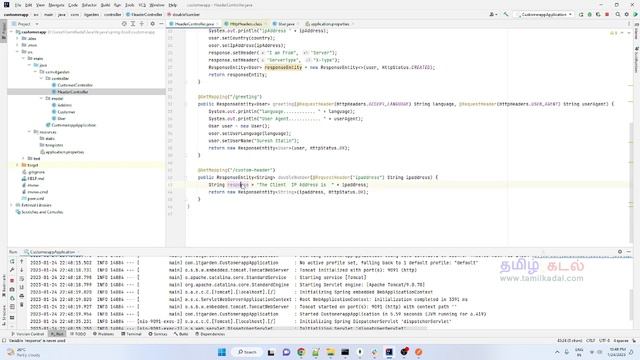Image resolution: width=640 pixels, height=360 pixels.
Task: Click the Debug bug icon in top toolbar
Action: click(589, 14)
